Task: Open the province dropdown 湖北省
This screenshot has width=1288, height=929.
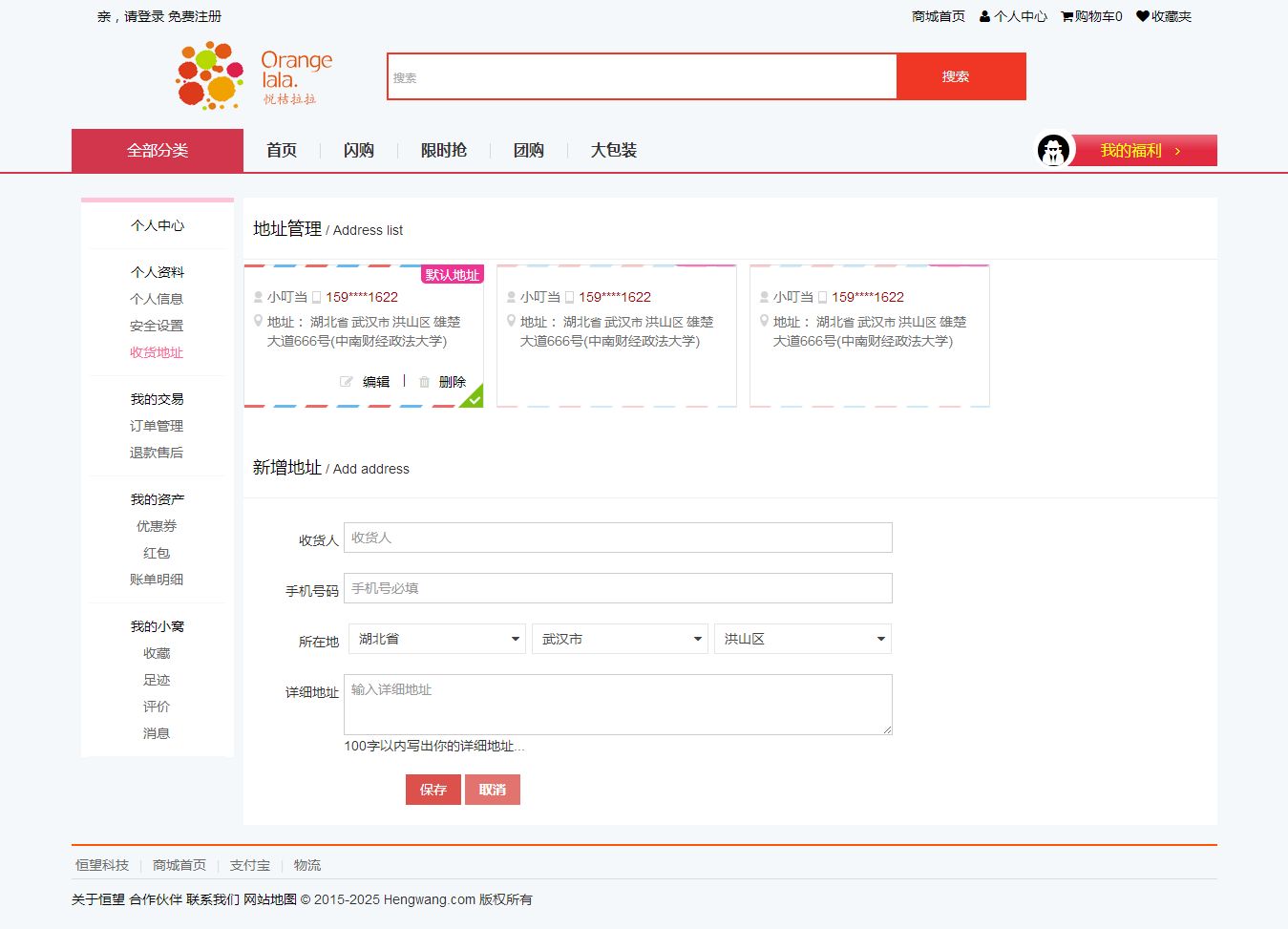Action: (x=437, y=639)
